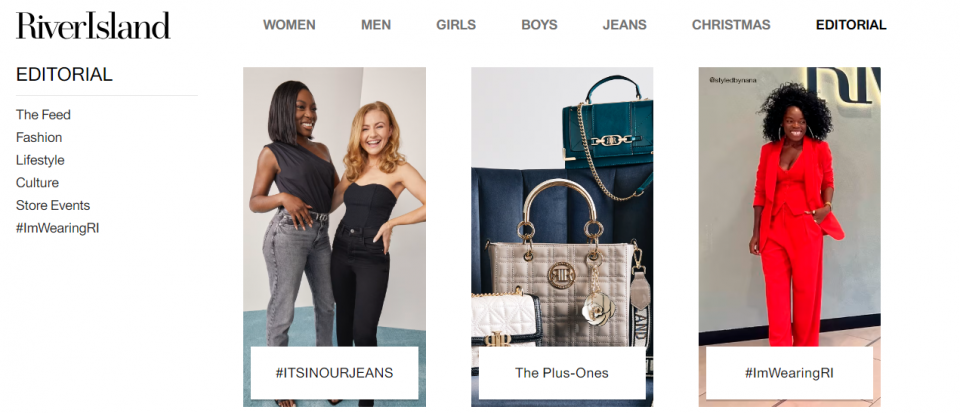Open the Fashion sidebar link
Viewport: 960px width, 413px height.
click(39, 137)
